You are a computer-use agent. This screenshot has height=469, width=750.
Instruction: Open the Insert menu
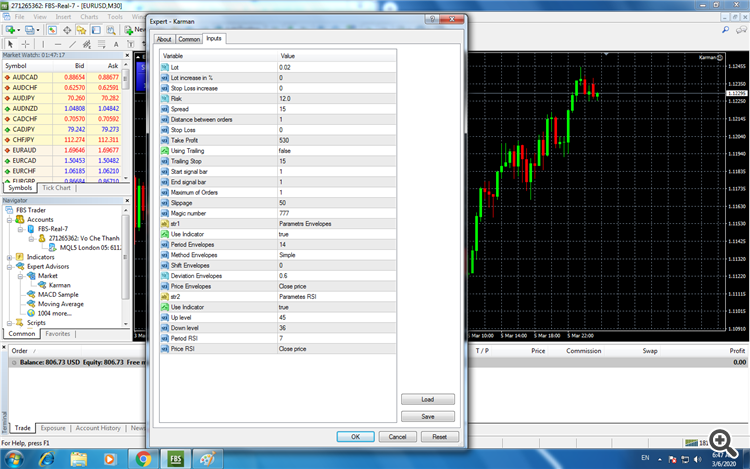click(63, 17)
